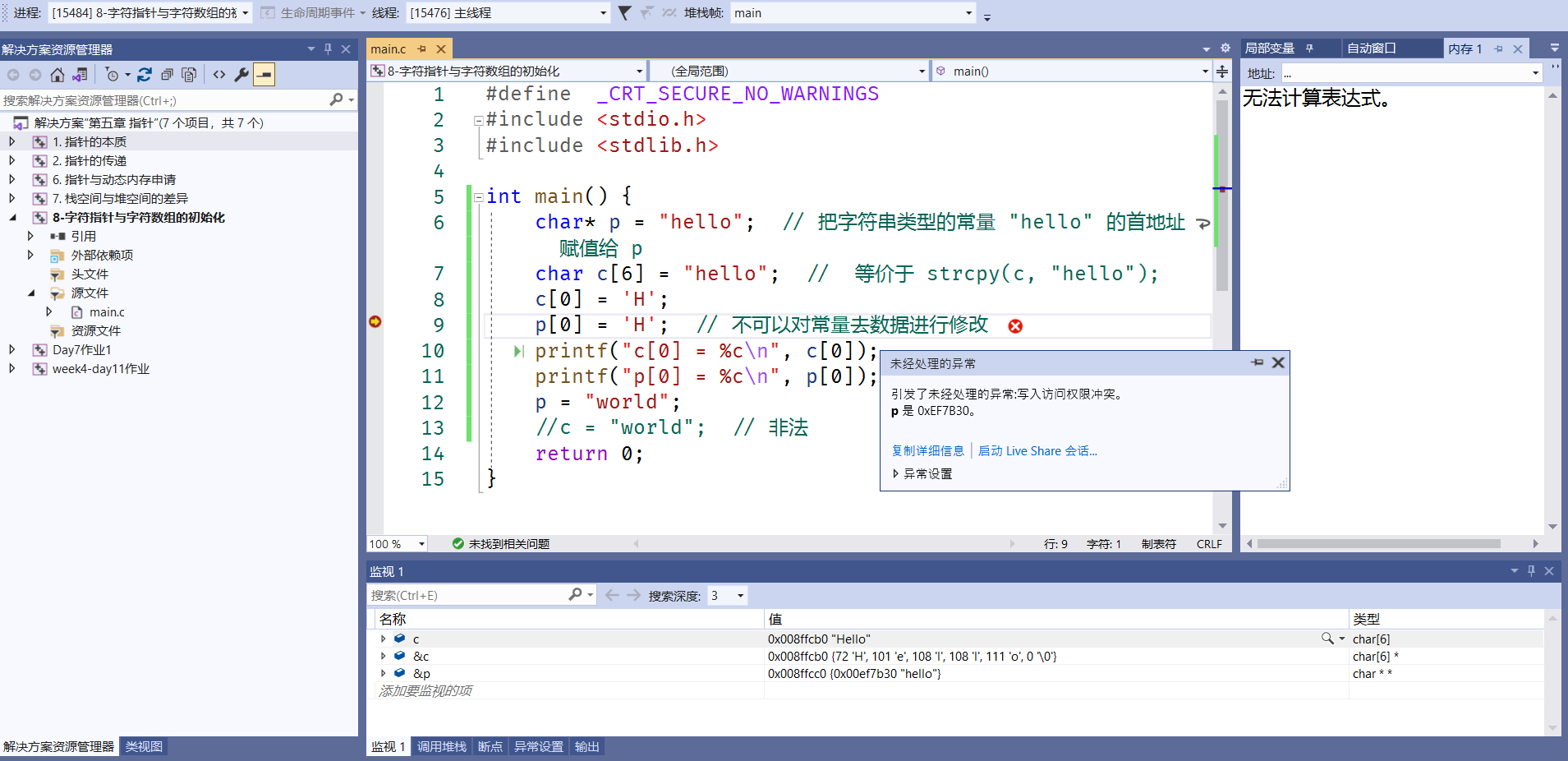Image resolution: width=1568 pixels, height=761 pixels.
Task: Click the red exception error icon on line 9
Action: coord(1015,326)
